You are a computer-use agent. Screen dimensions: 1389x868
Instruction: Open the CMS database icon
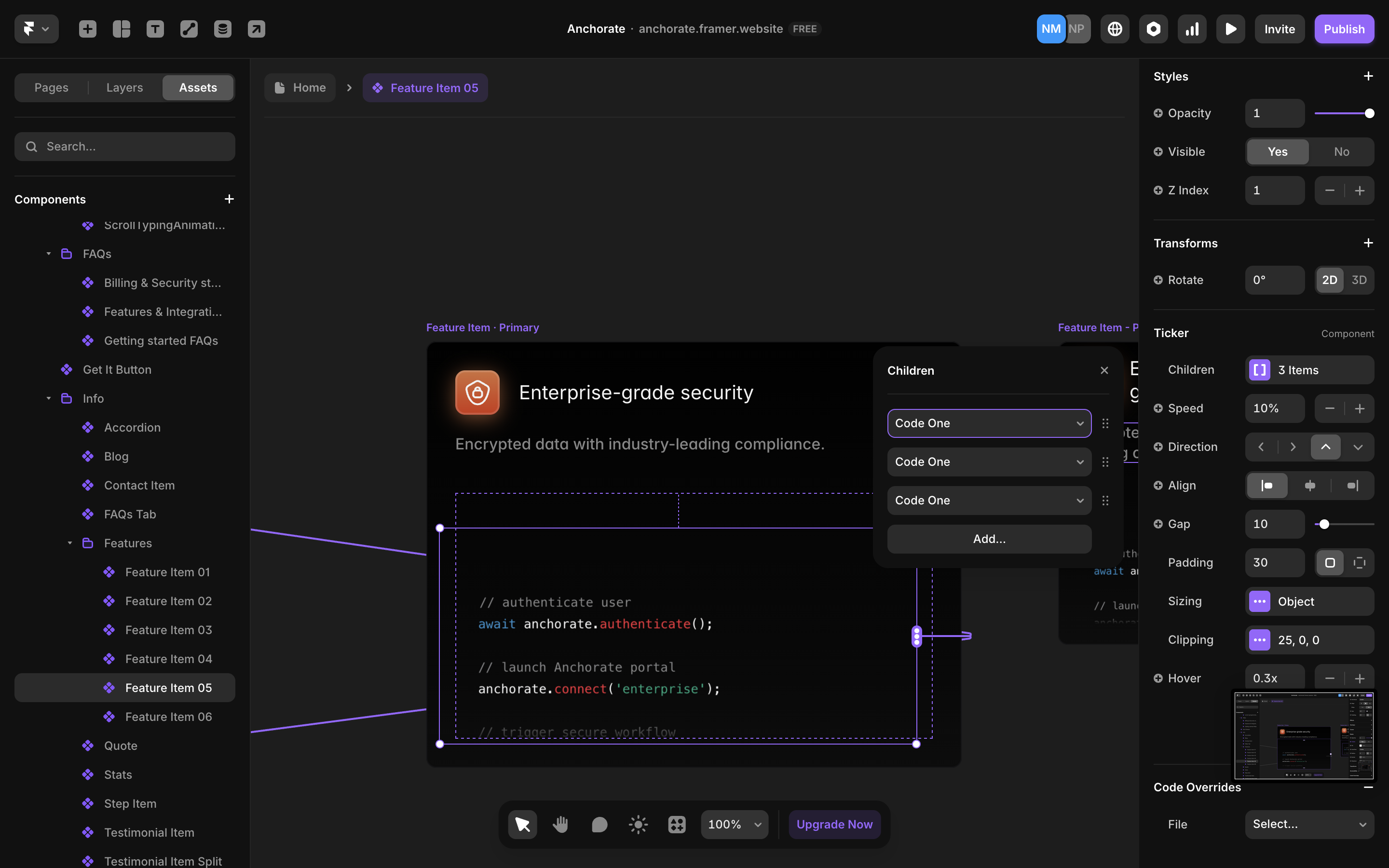tap(223, 29)
